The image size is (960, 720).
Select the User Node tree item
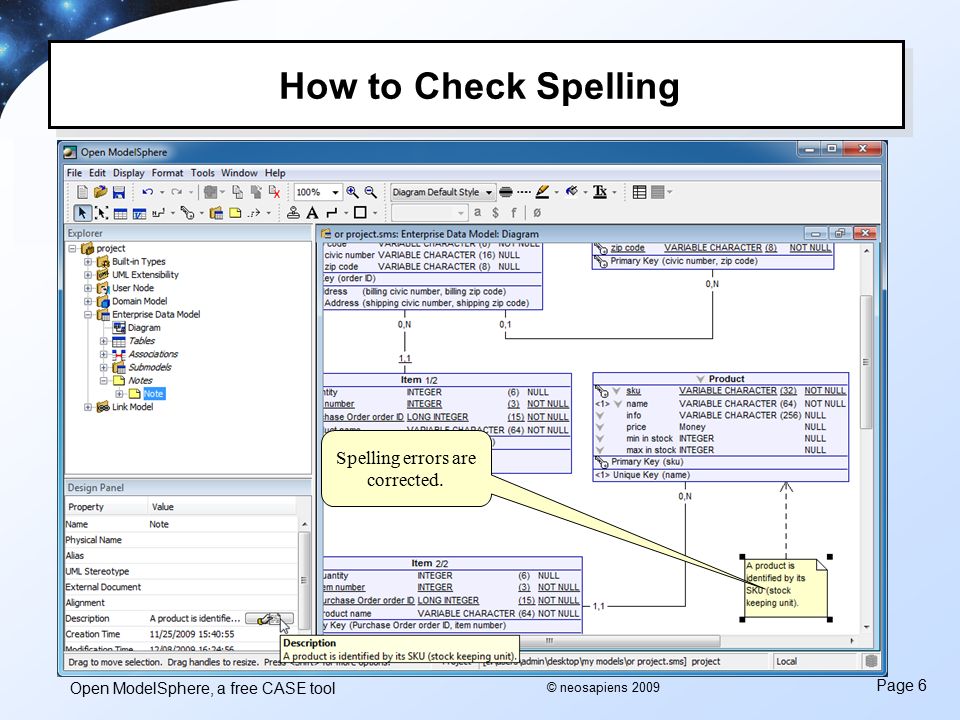(x=133, y=288)
